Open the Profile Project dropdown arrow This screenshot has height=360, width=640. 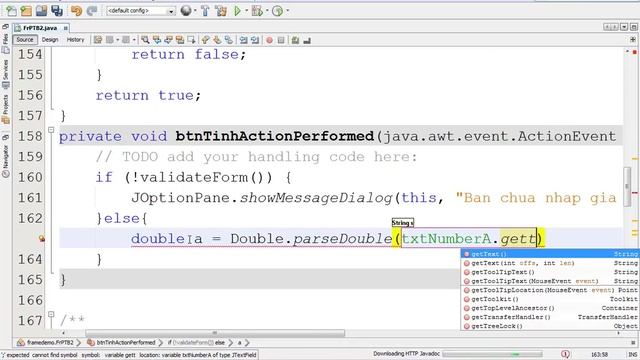coord(287,11)
